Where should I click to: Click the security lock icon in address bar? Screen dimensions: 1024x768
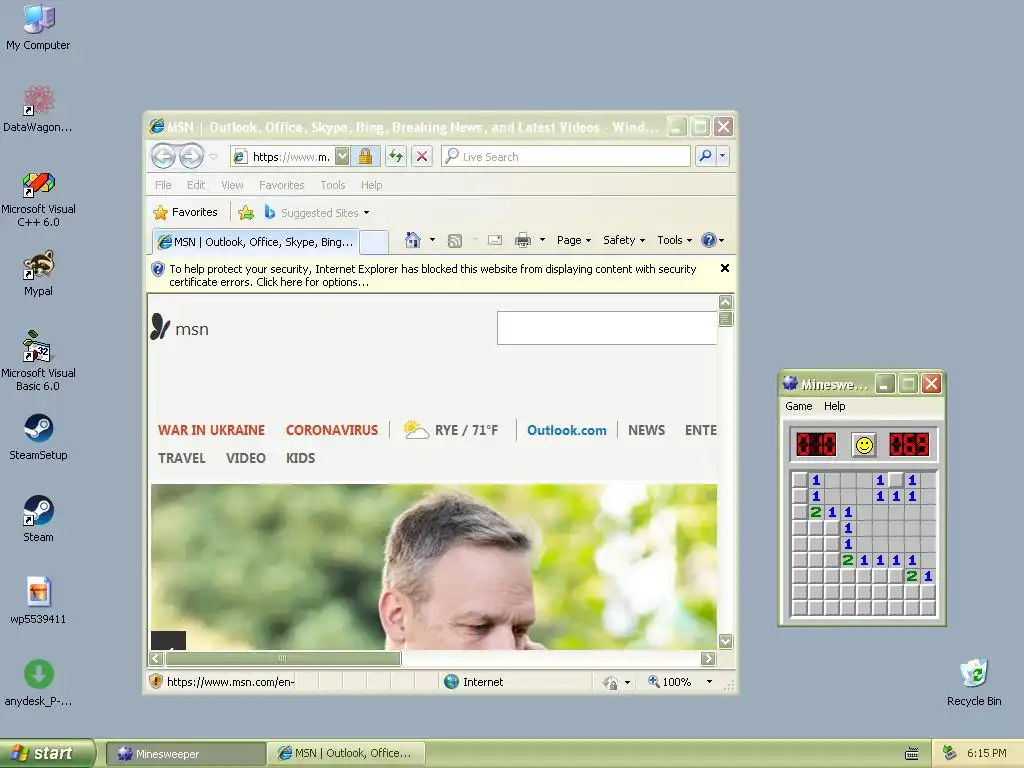[365, 156]
